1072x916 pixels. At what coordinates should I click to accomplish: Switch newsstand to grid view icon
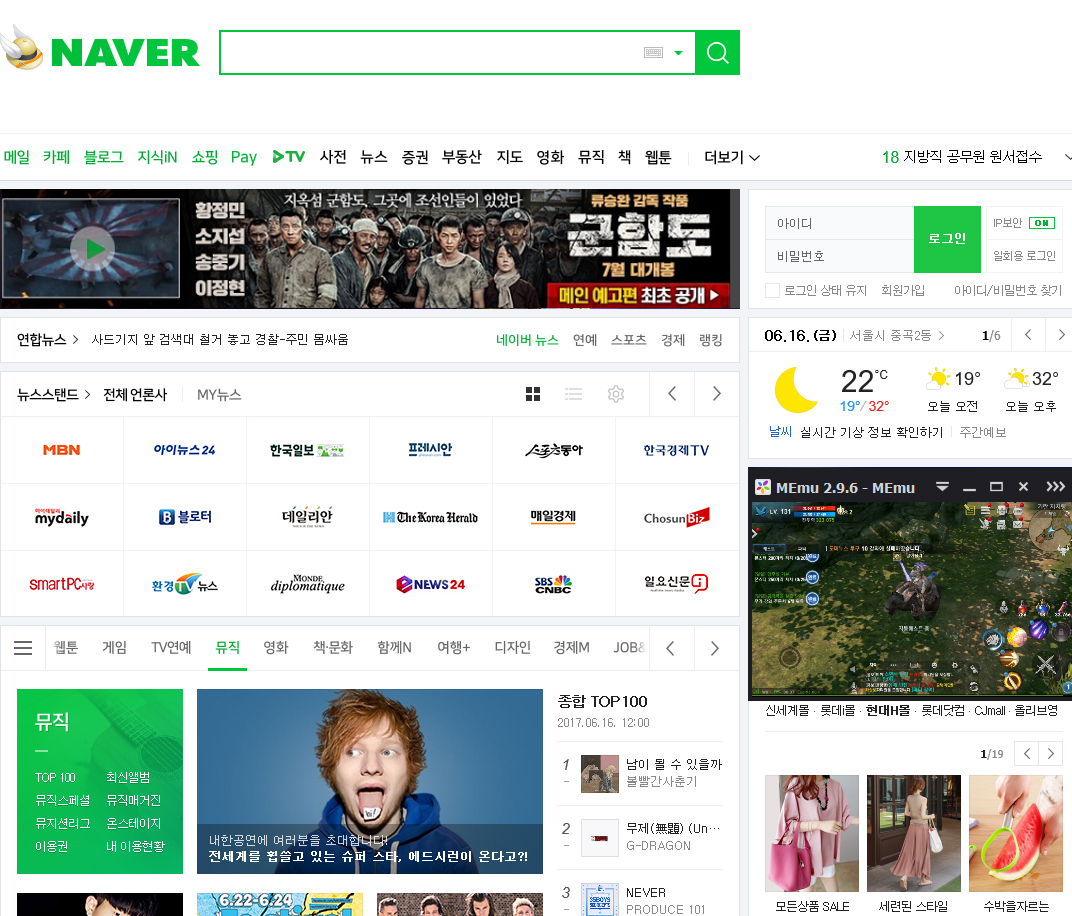click(533, 394)
